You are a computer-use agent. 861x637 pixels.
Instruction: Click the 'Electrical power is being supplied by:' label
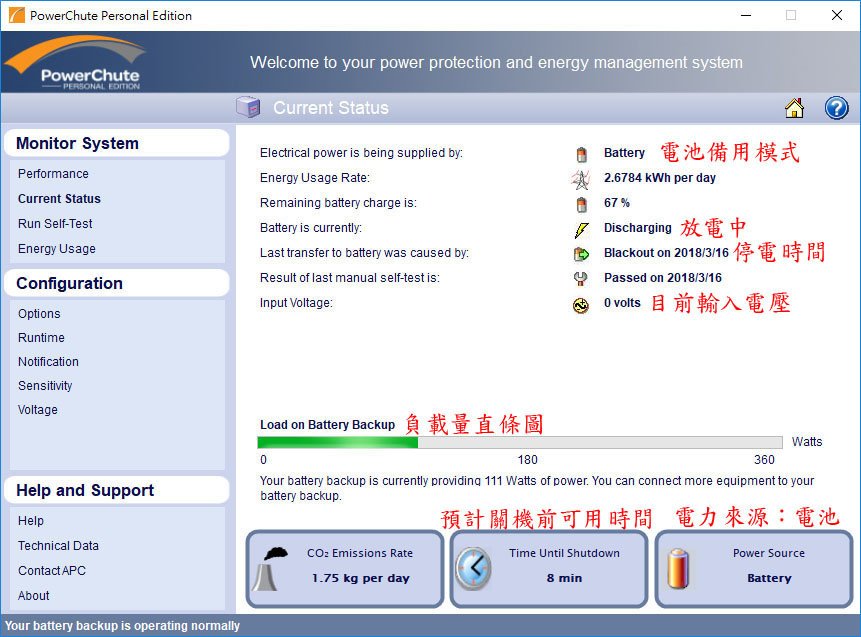coord(361,153)
